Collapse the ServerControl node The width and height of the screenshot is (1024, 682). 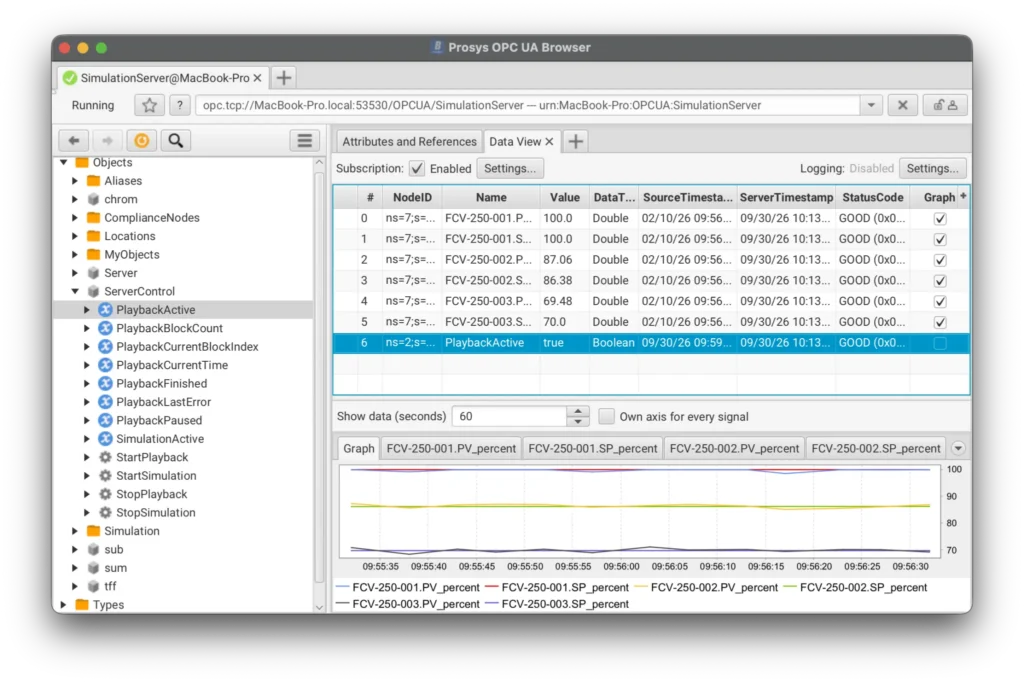pyautogui.click(x=76, y=291)
